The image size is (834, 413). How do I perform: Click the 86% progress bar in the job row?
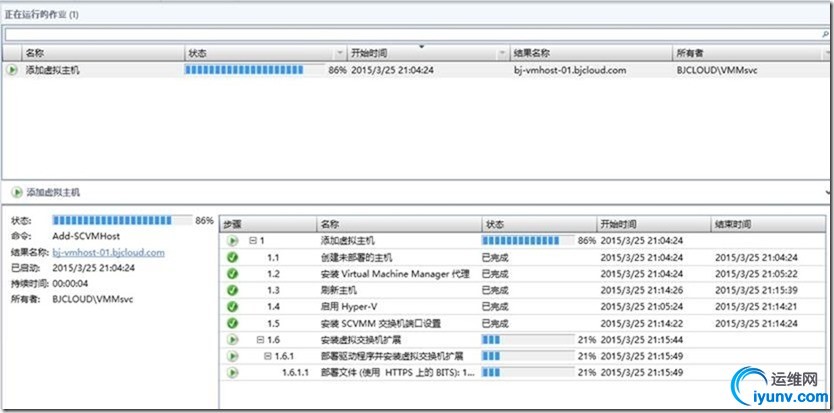(x=254, y=70)
